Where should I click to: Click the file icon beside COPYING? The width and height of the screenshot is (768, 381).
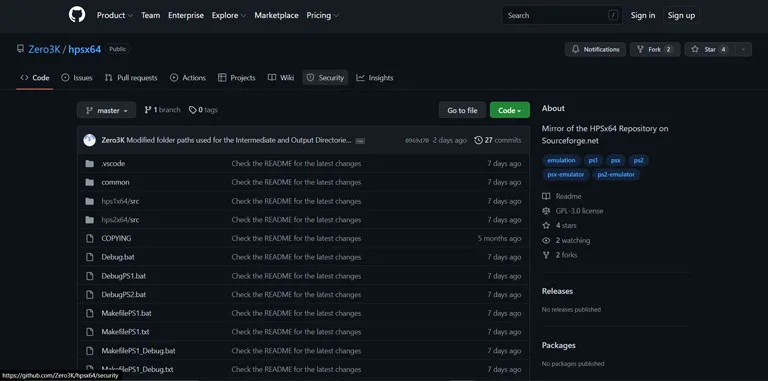[89, 238]
